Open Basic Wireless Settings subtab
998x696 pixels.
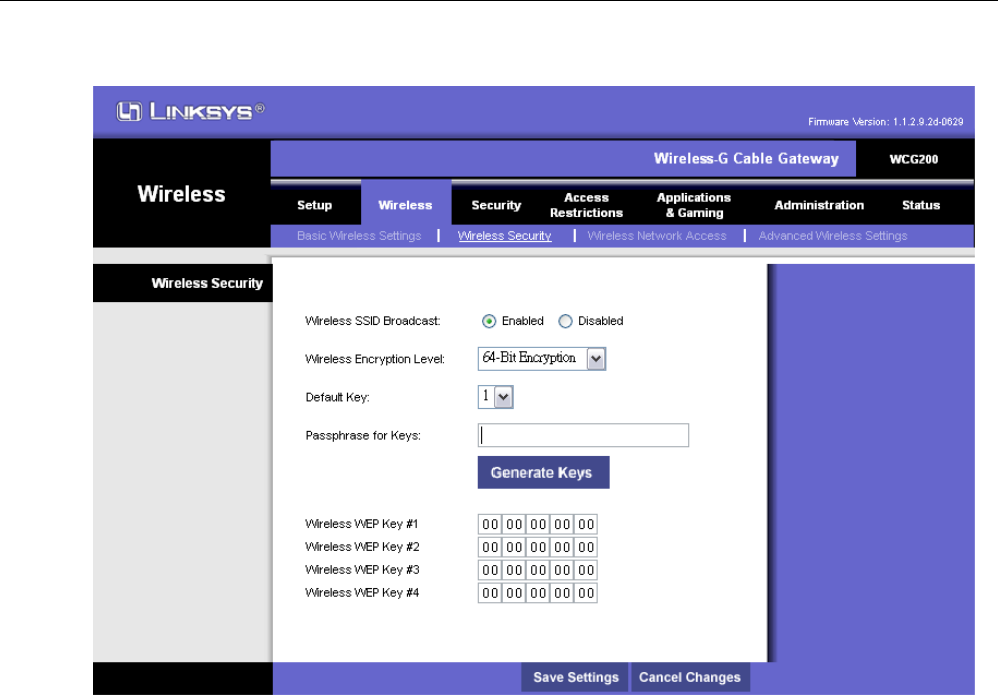(359, 236)
